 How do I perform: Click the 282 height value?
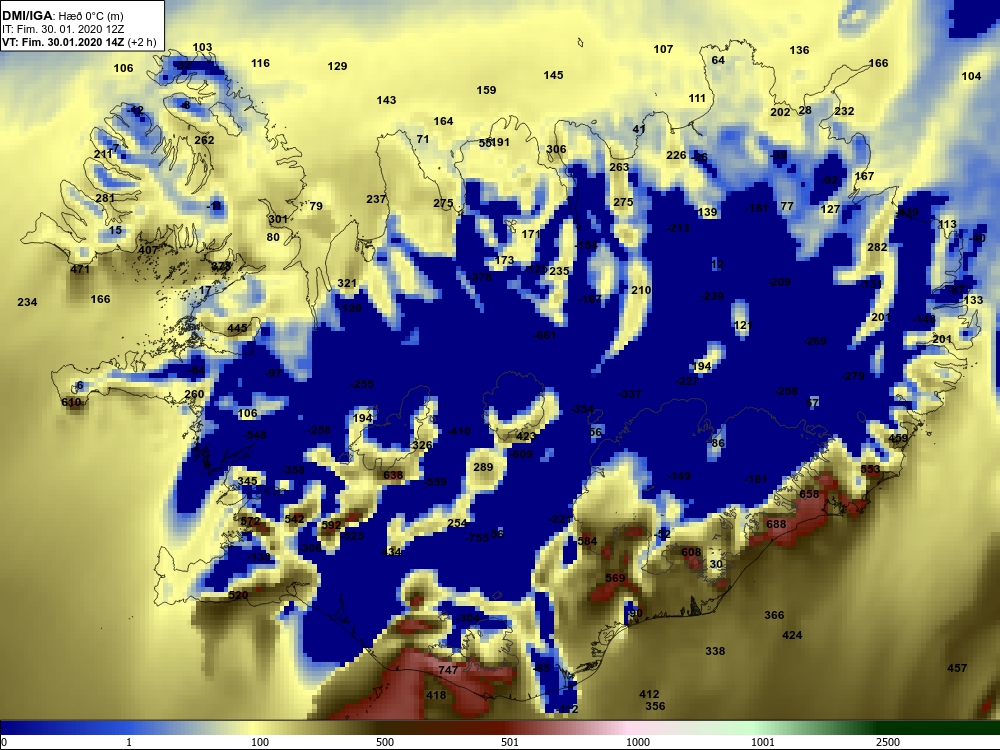pyautogui.click(x=878, y=247)
